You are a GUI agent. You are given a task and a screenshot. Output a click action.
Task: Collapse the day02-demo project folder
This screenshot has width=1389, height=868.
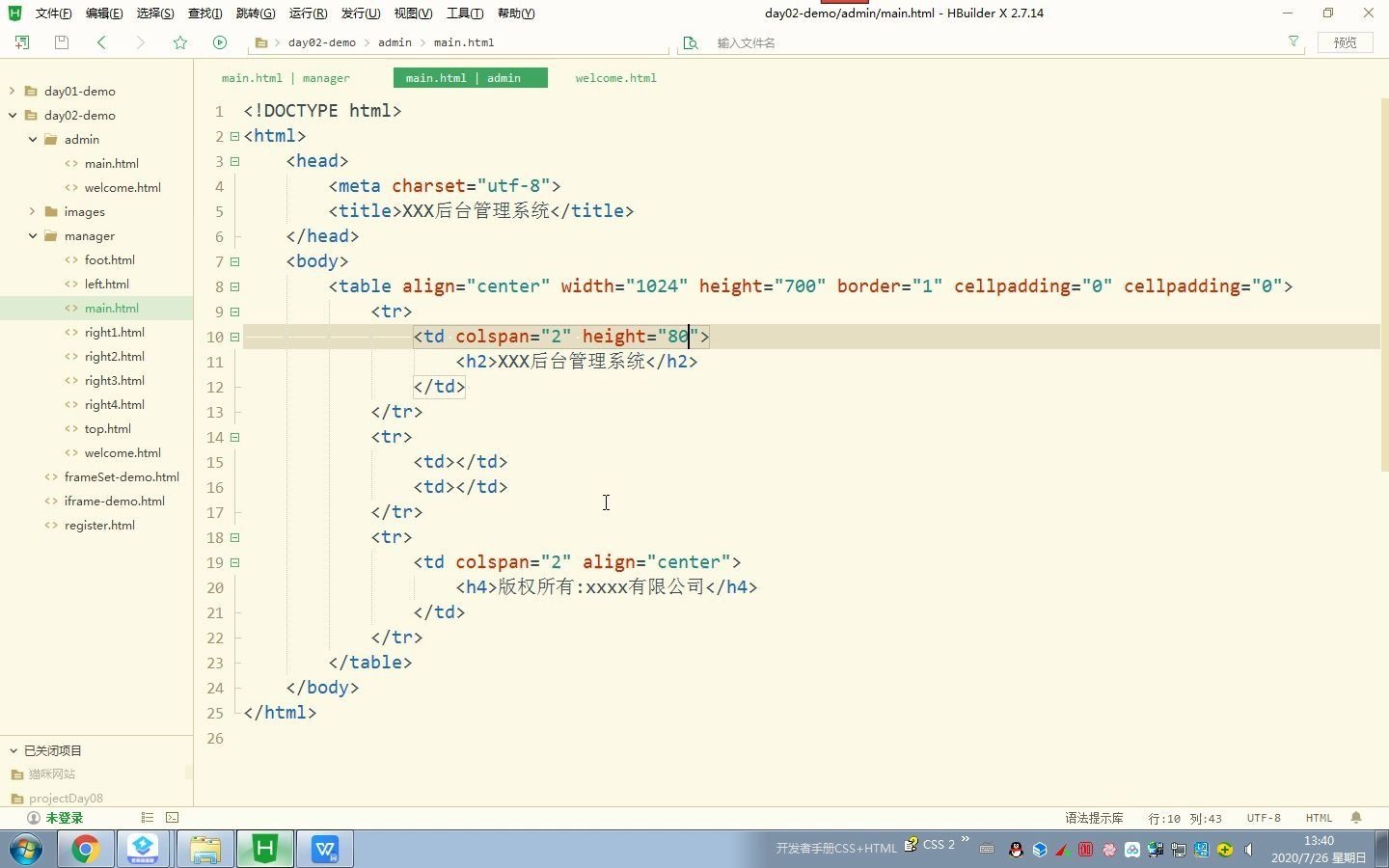pyautogui.click(x=13, y=115)
